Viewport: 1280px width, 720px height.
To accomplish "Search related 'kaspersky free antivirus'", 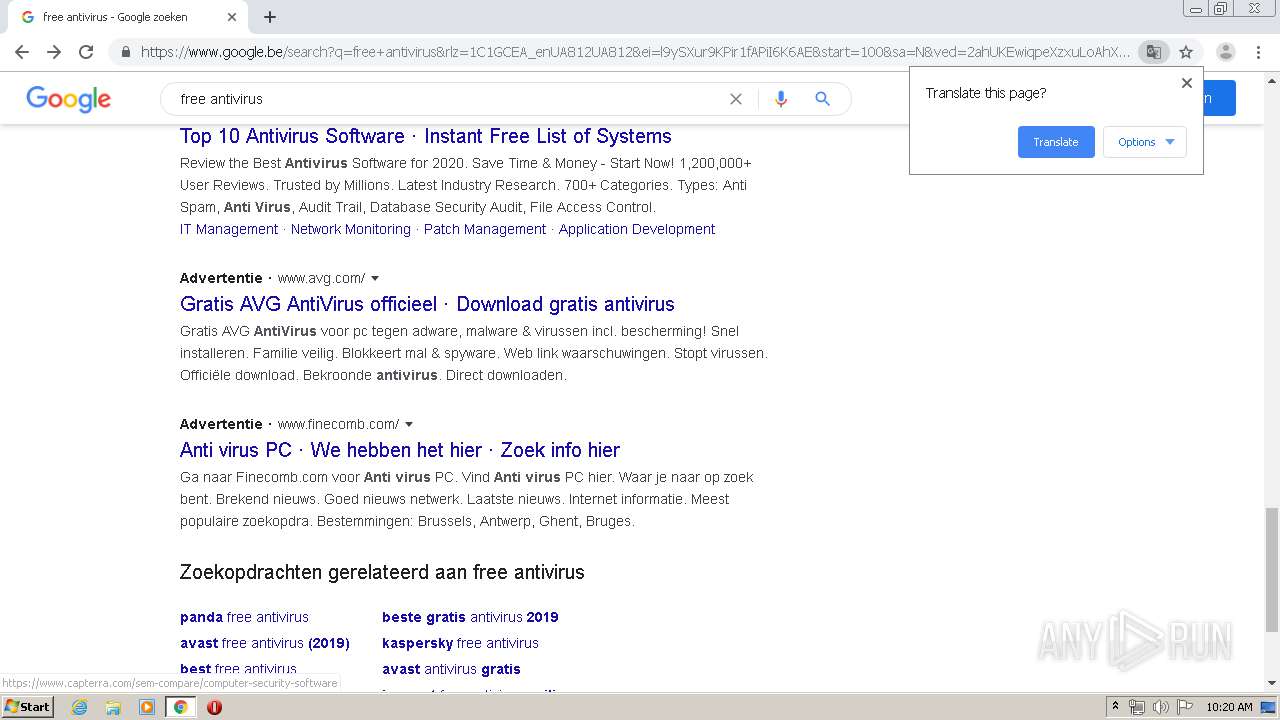I will tap(460, 643).
